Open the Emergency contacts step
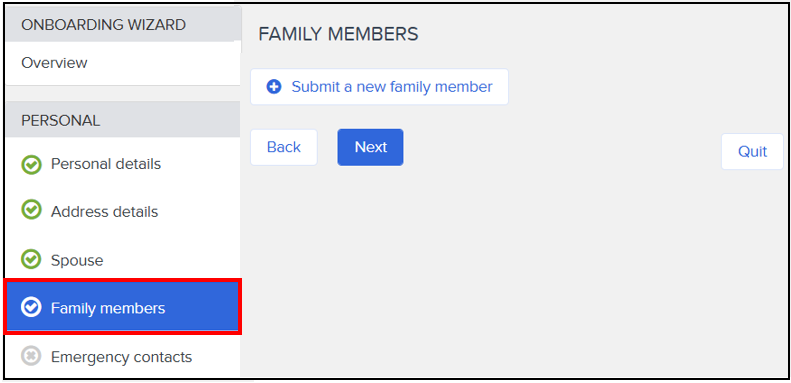The height and width of the screenshot is (383, 791). [x=123, y=357]
